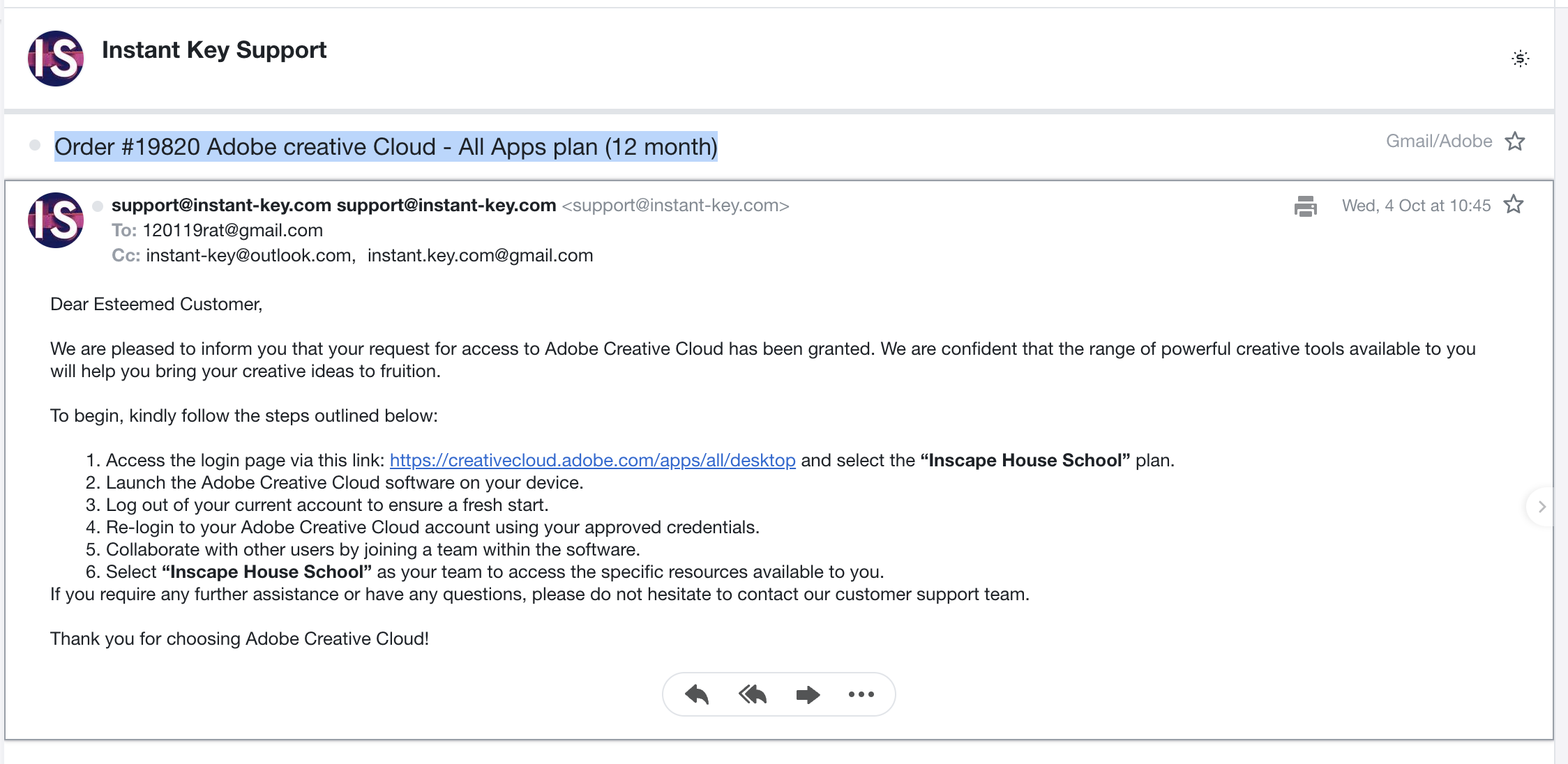Screen dimensions: 1568x764
Task: Click the Reply arrow icon
Action: [x=697, y=694]
